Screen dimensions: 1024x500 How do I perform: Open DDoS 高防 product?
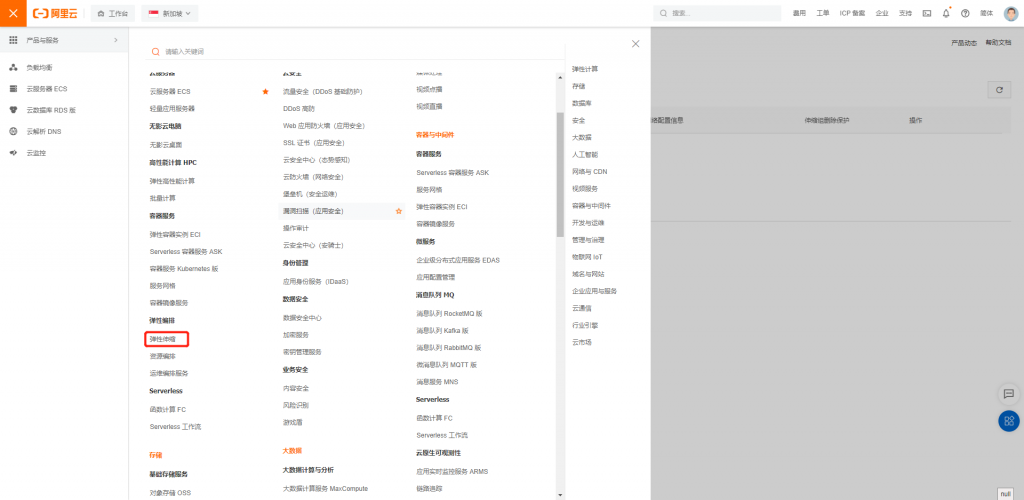click(x=298, y=108)
